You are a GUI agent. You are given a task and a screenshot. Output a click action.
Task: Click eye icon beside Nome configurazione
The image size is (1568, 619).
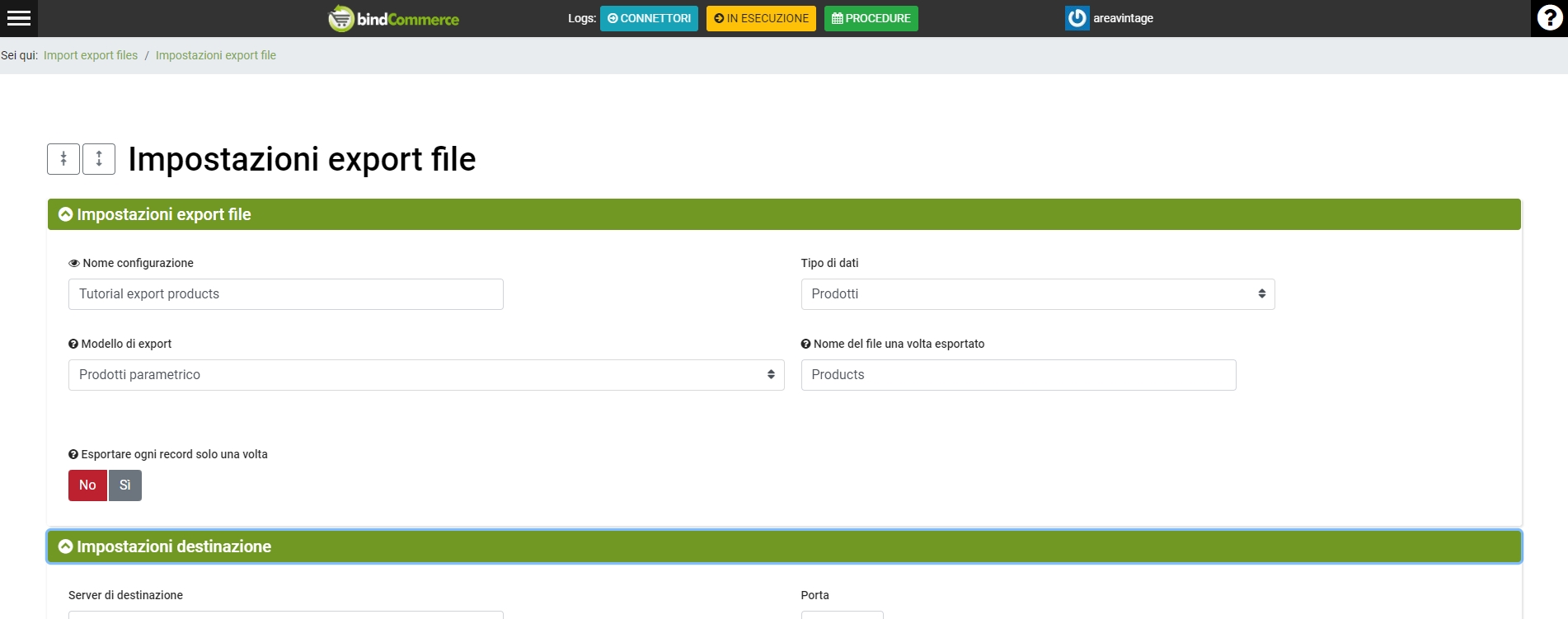pyautogui.click(x=74, y=264)
